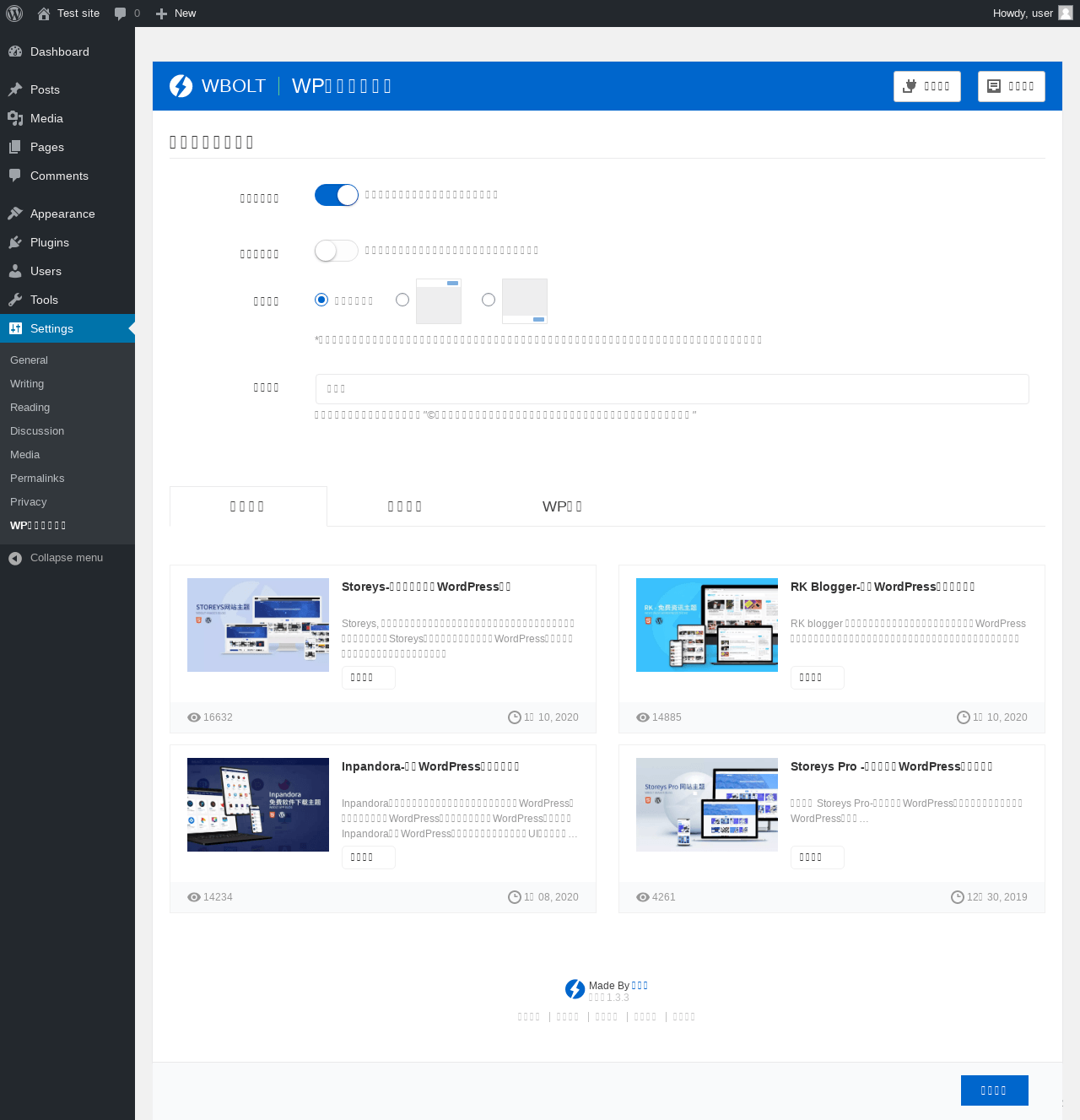
Task: Click the blue link after Made By
Action: 640,986
